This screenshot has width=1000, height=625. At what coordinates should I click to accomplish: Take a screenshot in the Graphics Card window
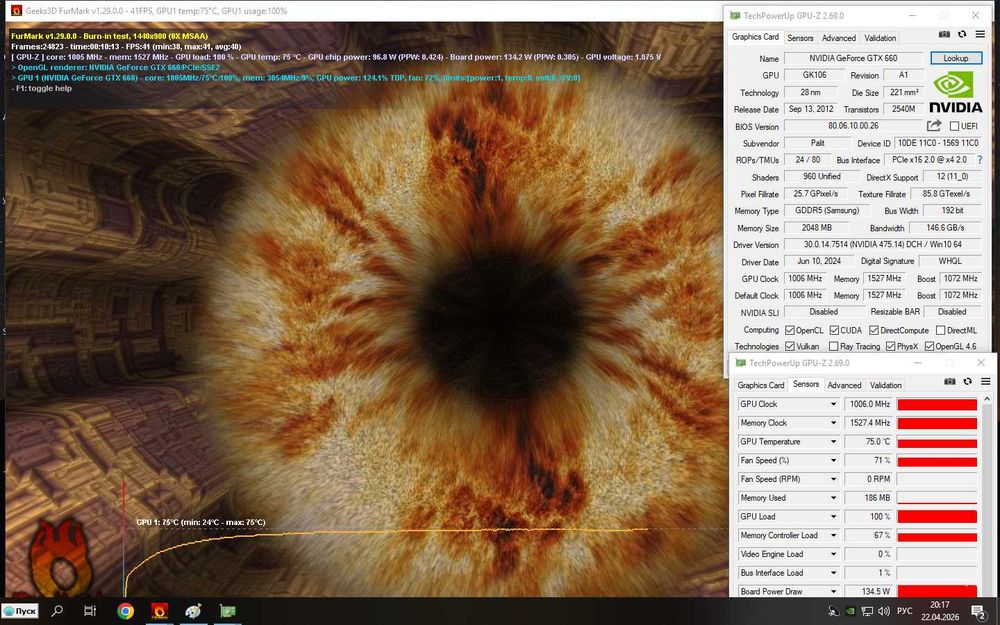point(944,34)
